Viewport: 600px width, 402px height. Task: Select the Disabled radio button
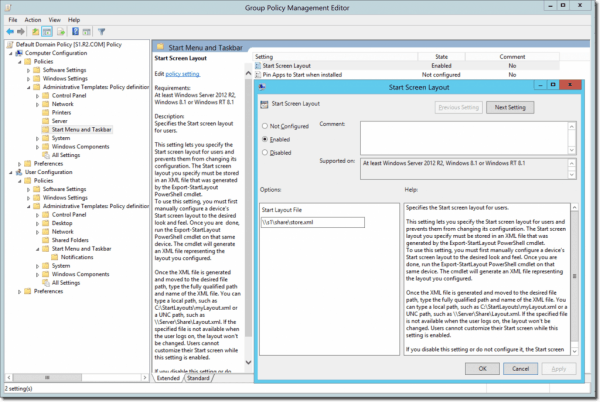[264, 154]
